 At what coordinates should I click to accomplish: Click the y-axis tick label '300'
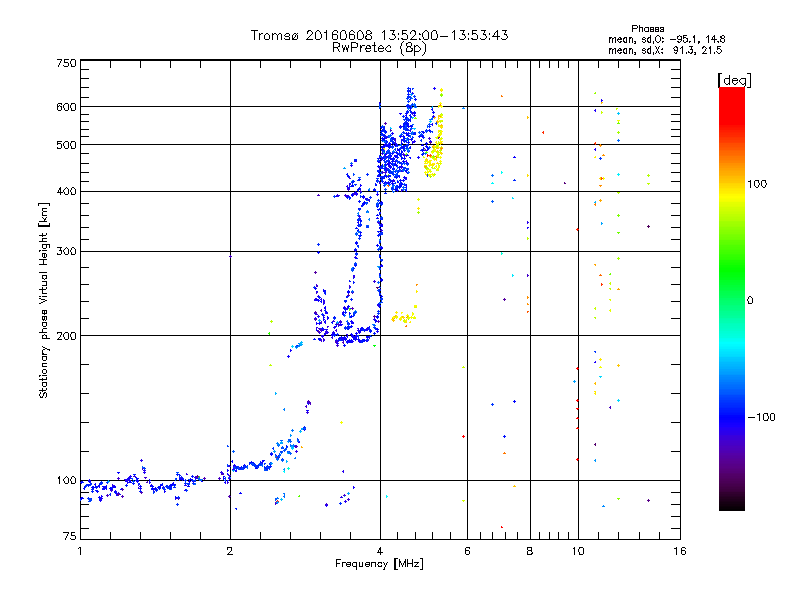(66, 252)
